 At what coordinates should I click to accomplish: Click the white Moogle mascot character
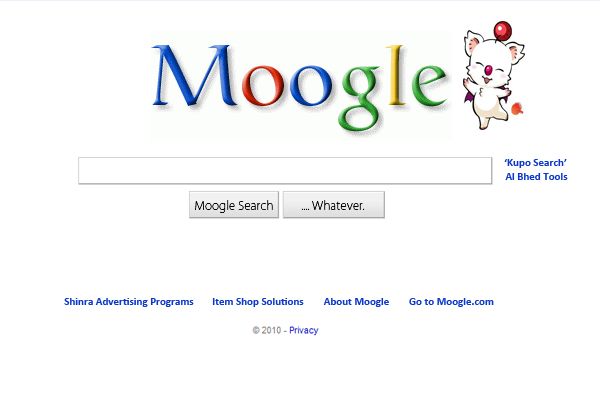click(x=494, y=77)
